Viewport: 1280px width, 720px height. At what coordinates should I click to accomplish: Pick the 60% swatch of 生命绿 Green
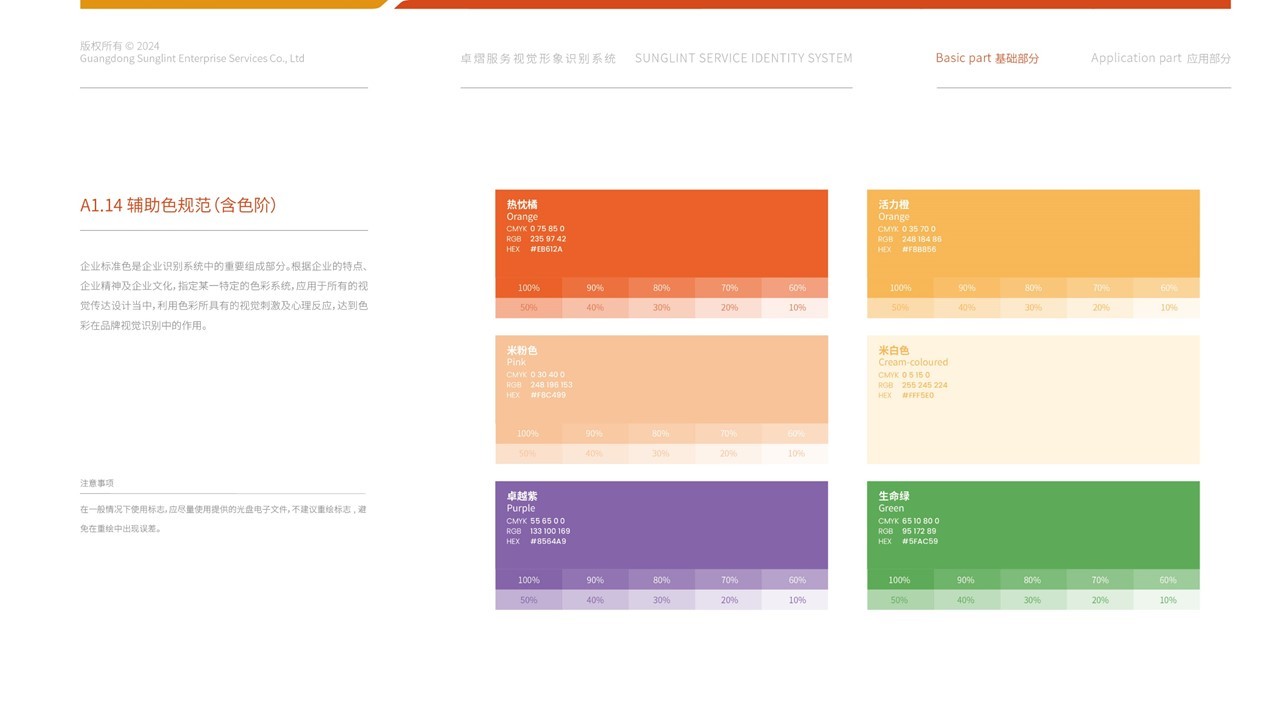click(x=1167, y=580)
